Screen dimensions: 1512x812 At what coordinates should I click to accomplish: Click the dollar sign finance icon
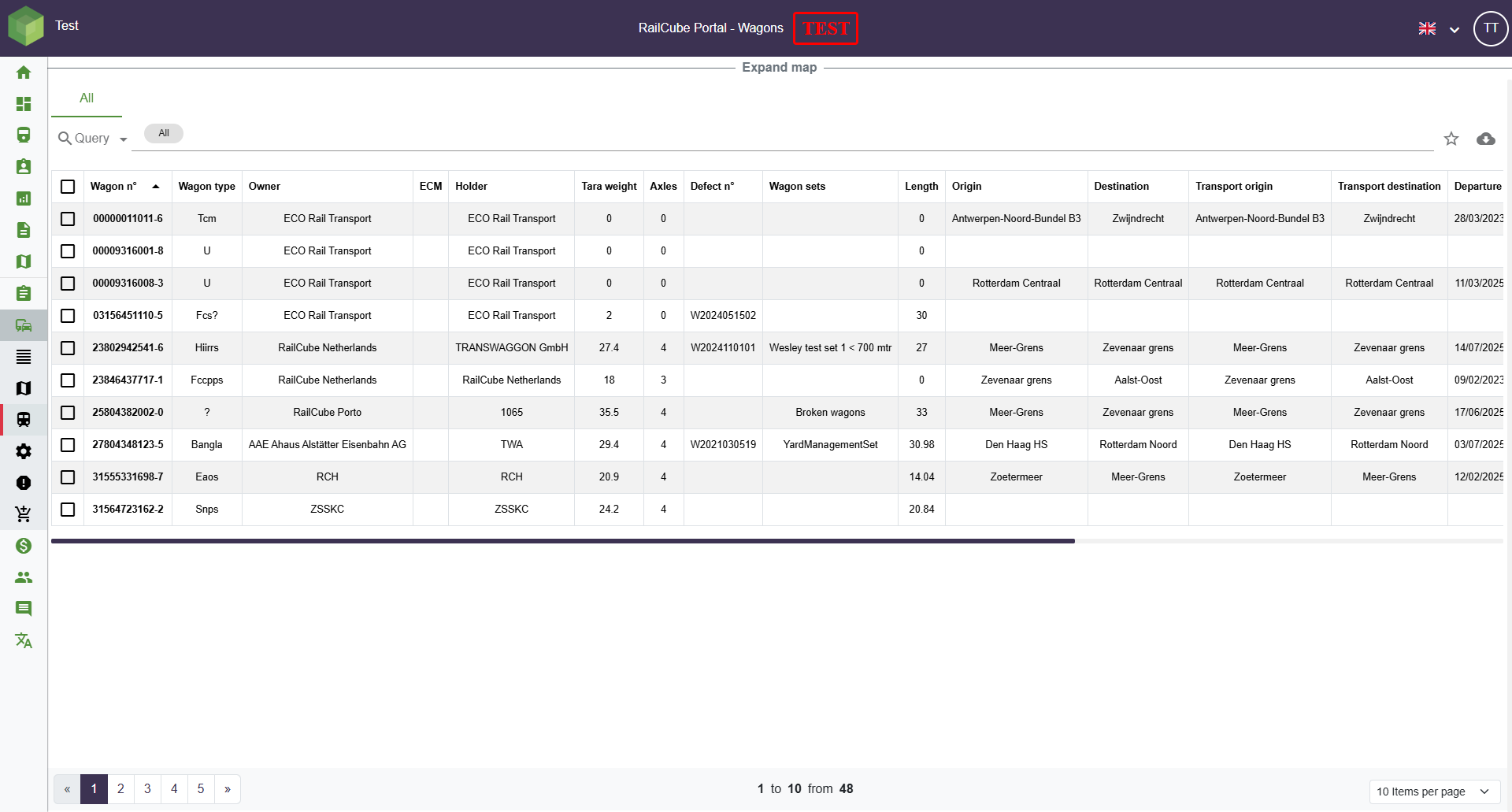(24, 546)
